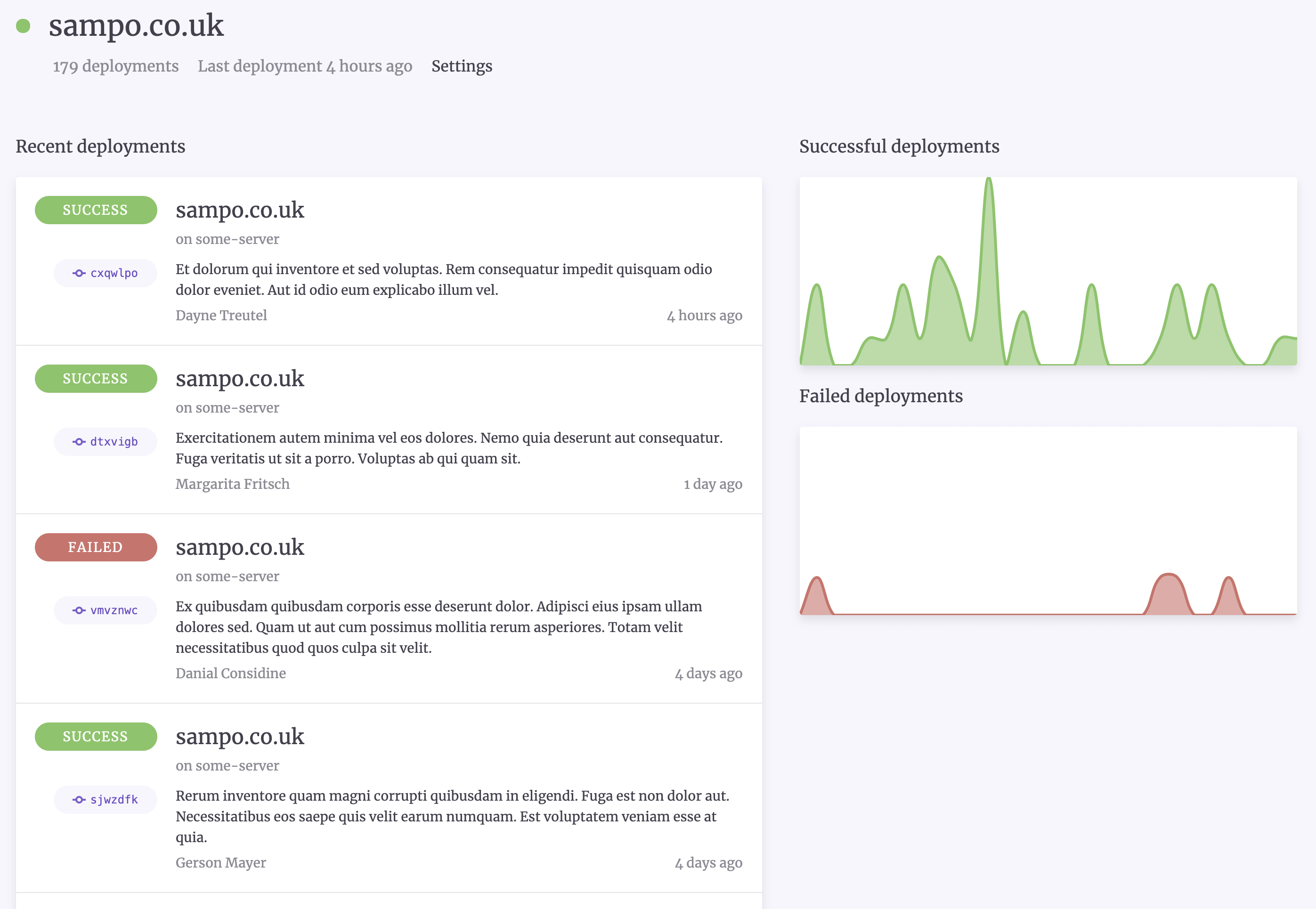Click SUCCESS badge for Dayne Treutel's deployment
The width and height of the screenshot is (1316, 909).
coord(96,210)
